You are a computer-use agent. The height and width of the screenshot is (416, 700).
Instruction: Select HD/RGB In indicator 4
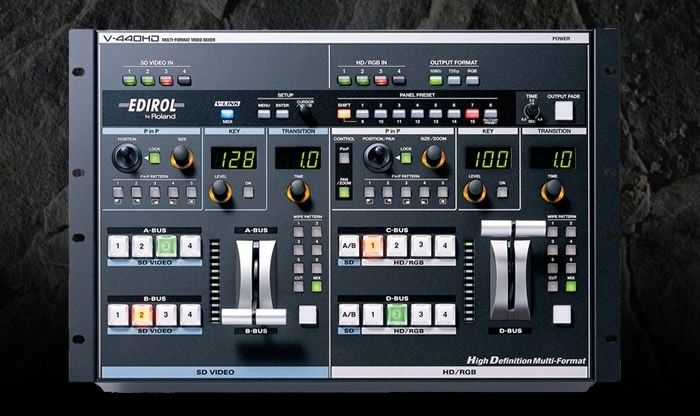(x=399, y=81)
